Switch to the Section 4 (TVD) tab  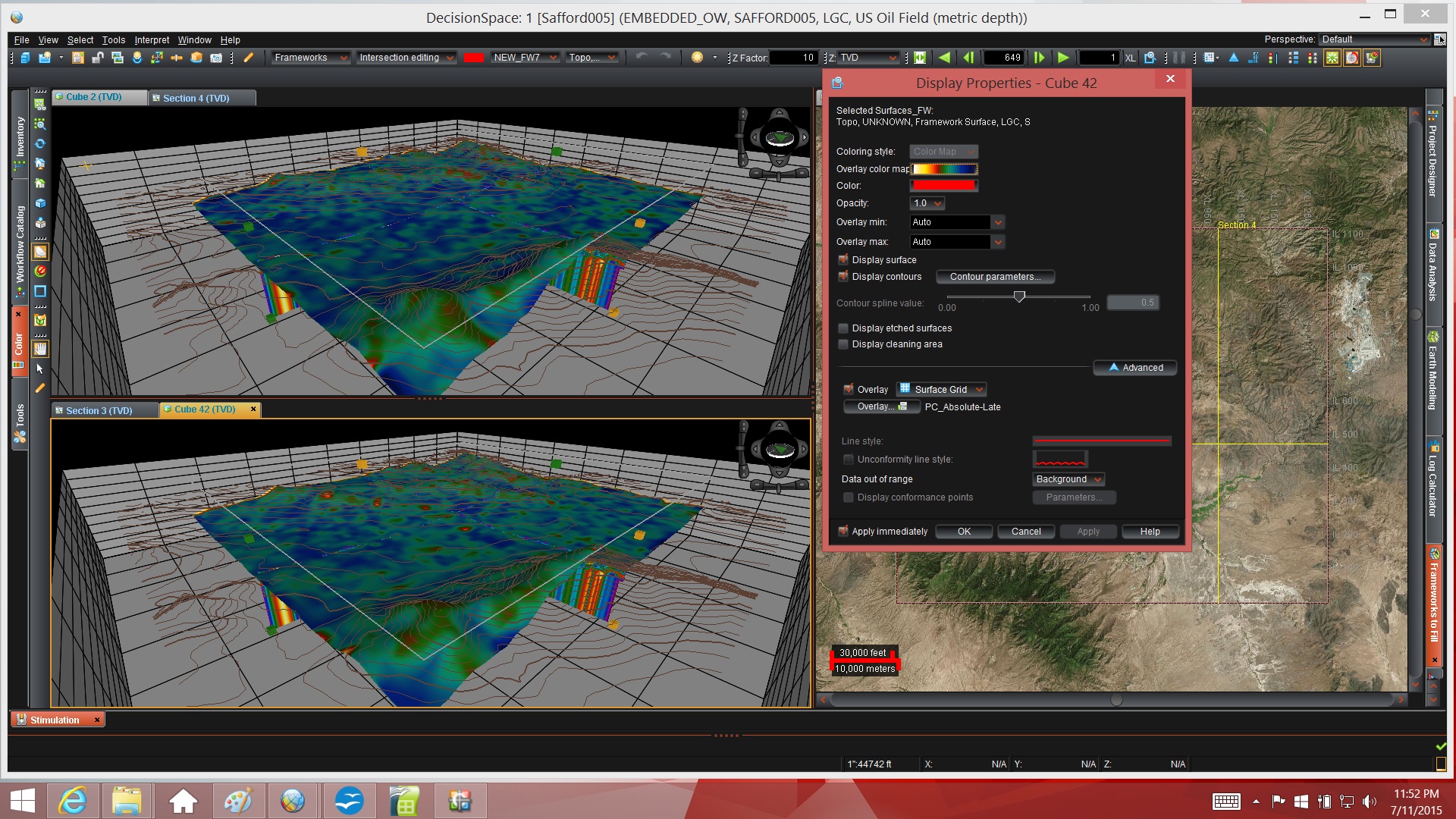(x=202, y=98)
